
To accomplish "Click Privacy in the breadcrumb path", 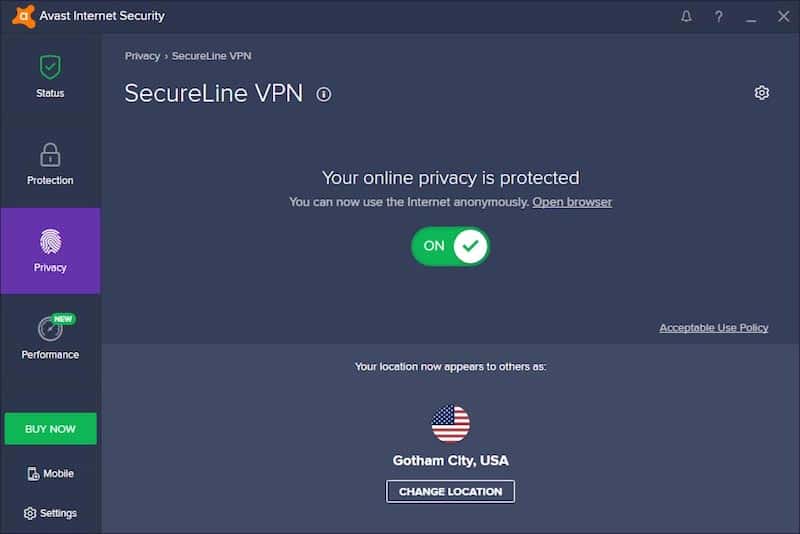I will coord(142,56).
